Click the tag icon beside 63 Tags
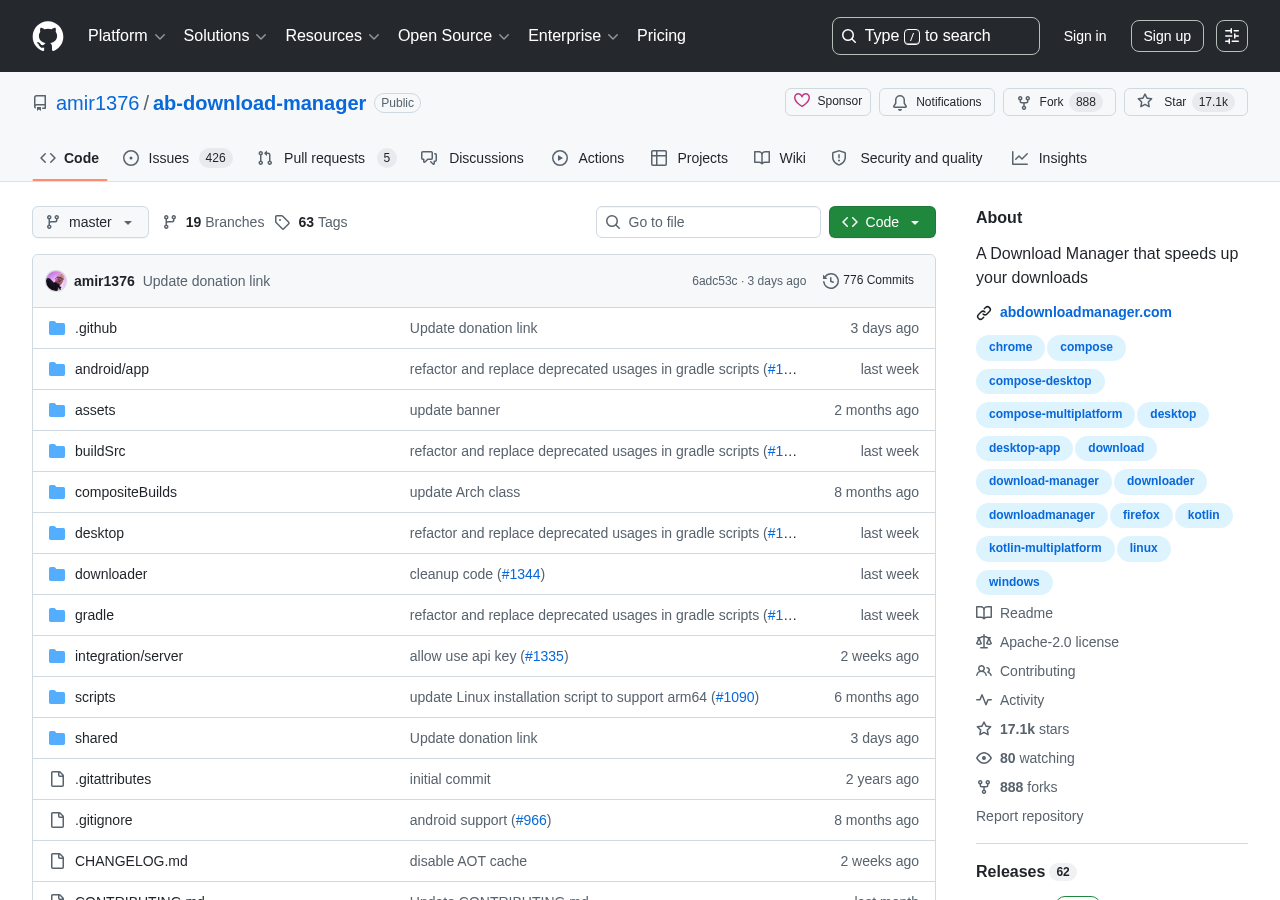This screenshot has width=1280, height=900. 282,222
